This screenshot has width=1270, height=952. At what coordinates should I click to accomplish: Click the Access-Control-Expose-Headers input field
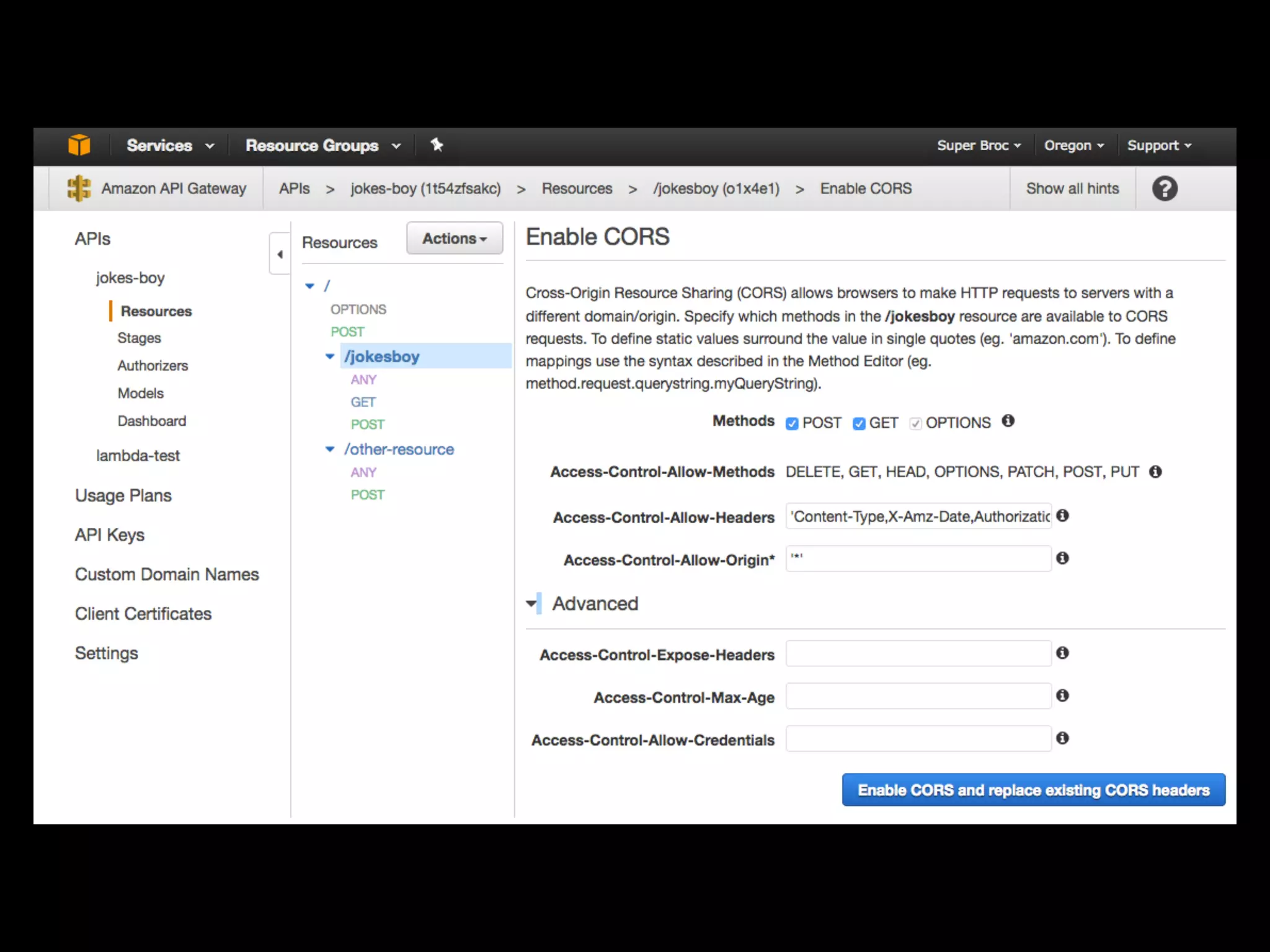coord(918,653)
